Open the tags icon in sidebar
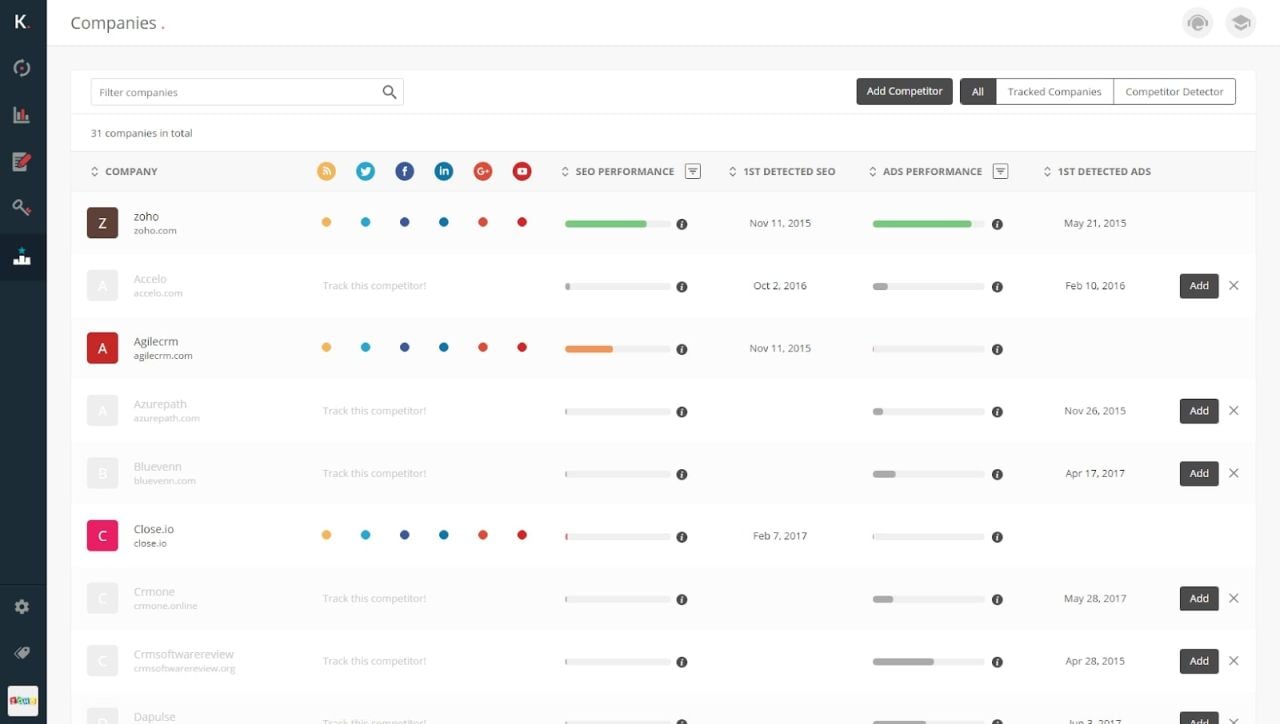This screenshot has height=724, width=1280. coord(22,653)
